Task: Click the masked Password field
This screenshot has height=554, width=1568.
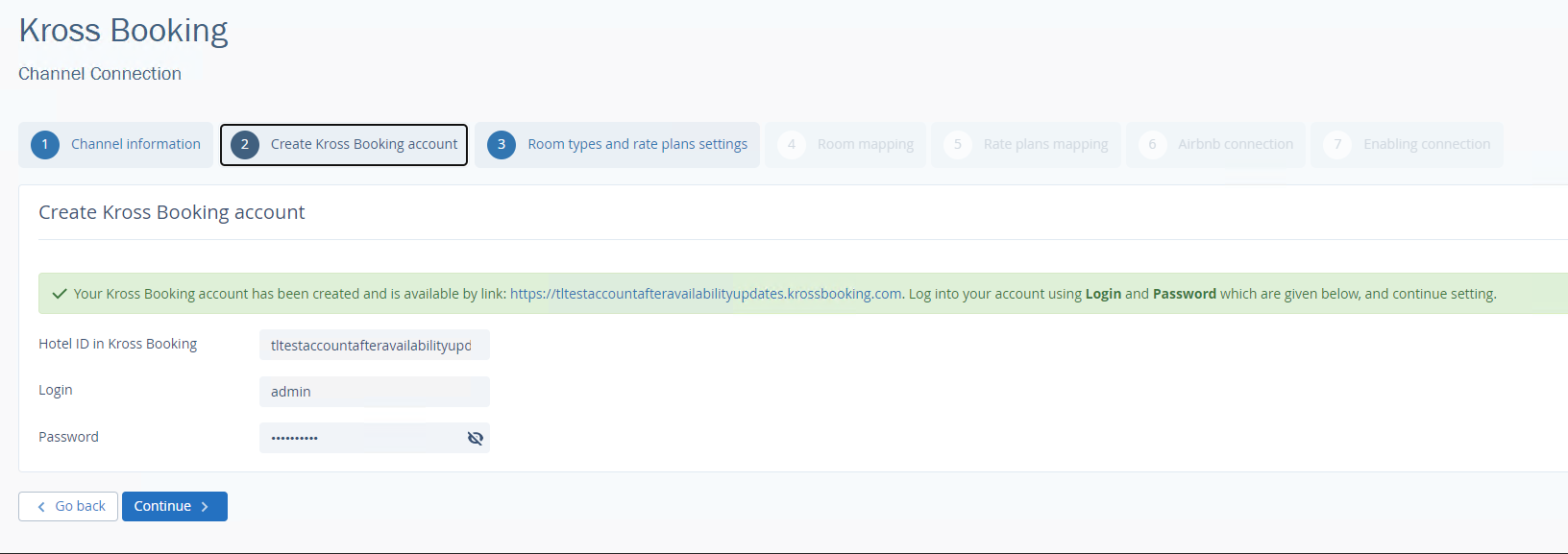Action: click(x=360, y=438)
